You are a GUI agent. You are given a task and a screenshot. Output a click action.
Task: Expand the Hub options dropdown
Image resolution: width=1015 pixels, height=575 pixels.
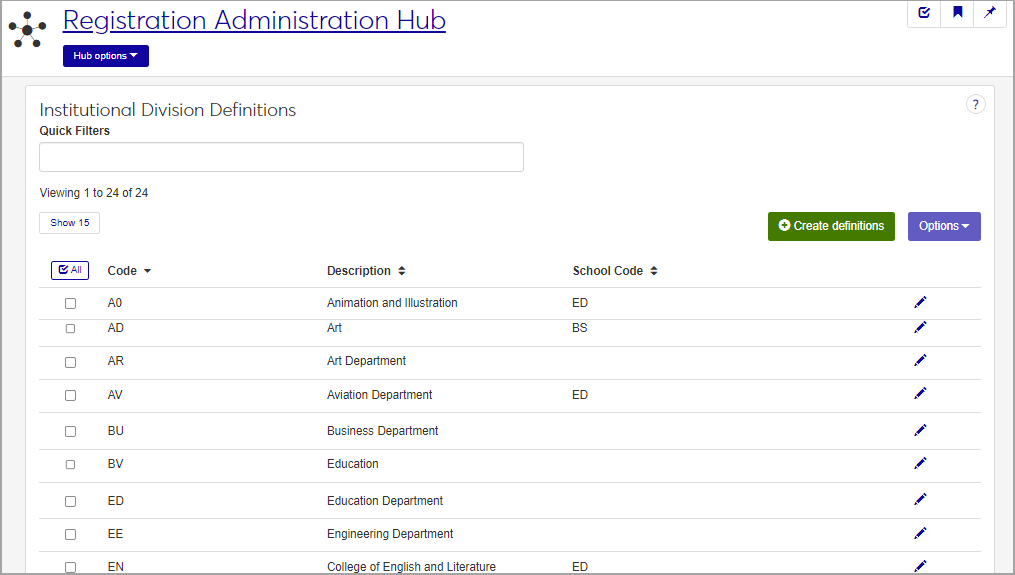coord(105,56)
